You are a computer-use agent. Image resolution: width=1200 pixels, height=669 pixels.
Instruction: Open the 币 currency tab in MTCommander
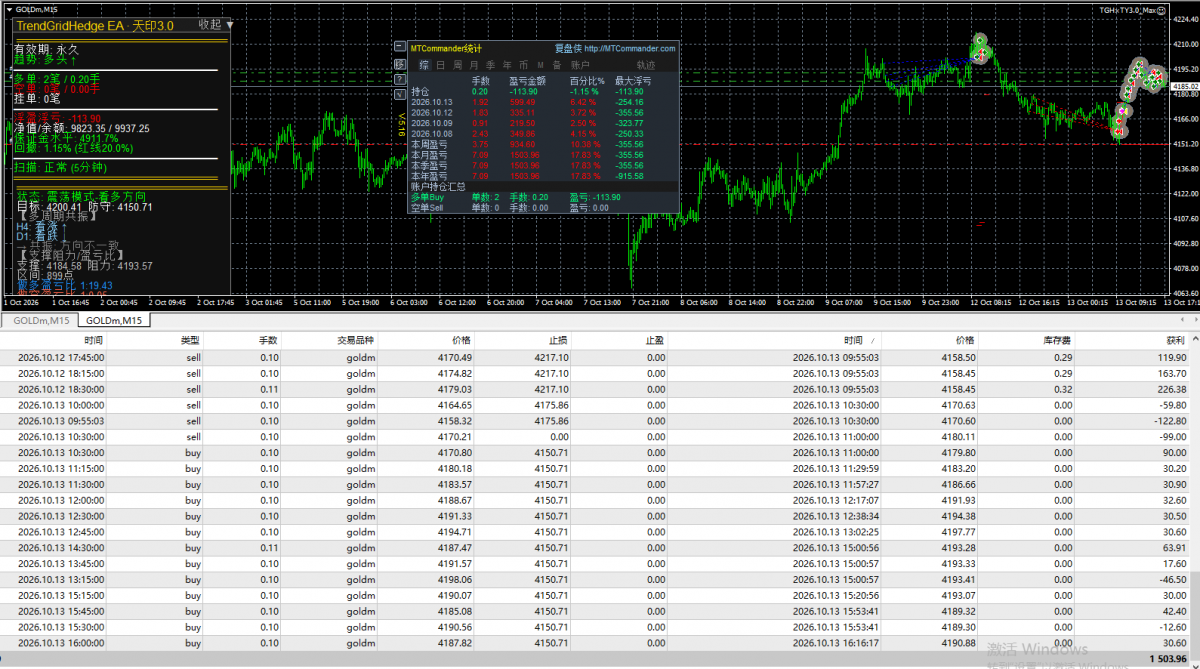pyautogui.click(x=524, y=64)
